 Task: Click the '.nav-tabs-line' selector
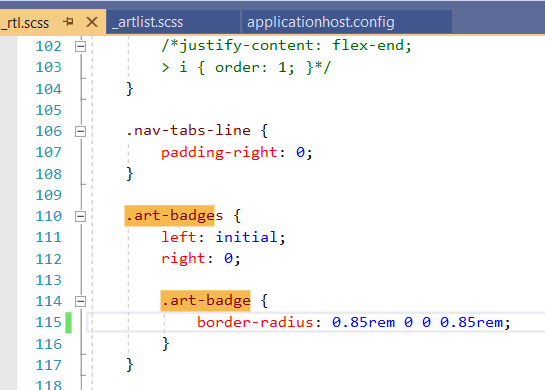[188, 131]
